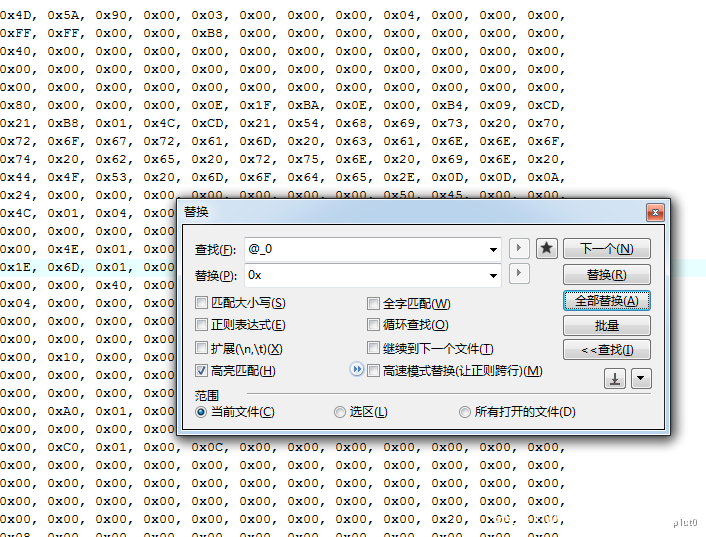Click the arrow button next to the replace field
Screen dimensions: 706x537
click(520, 274)
